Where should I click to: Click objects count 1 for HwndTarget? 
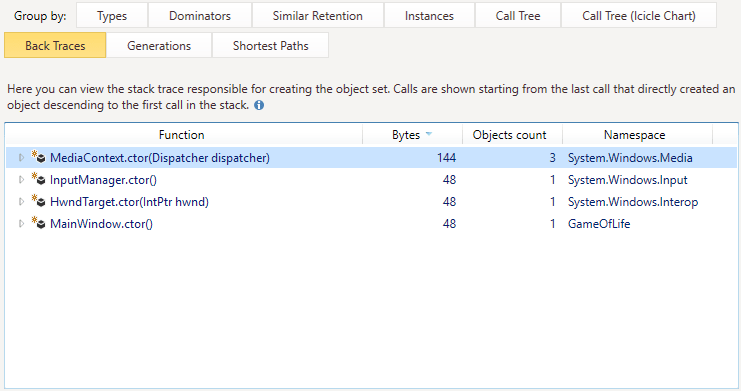click(552, 202)
